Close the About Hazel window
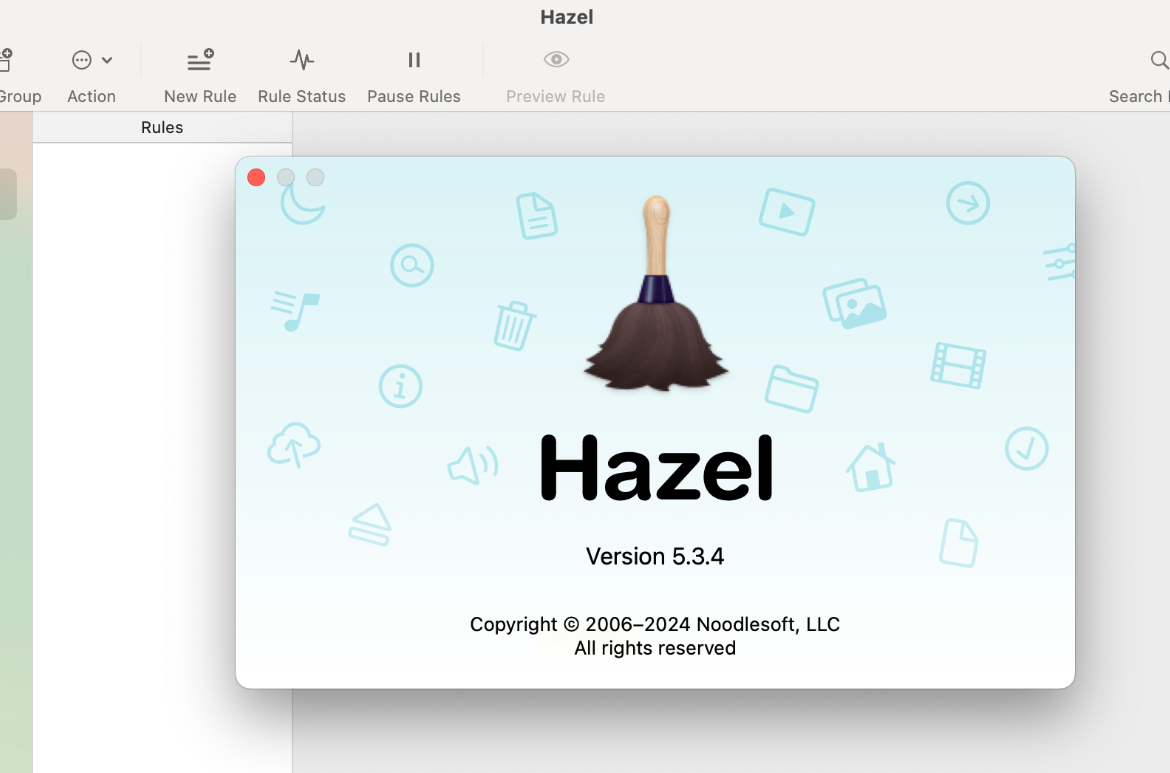Image resolution: width=1170 pixels, height=773 pixels. point(256,178)
